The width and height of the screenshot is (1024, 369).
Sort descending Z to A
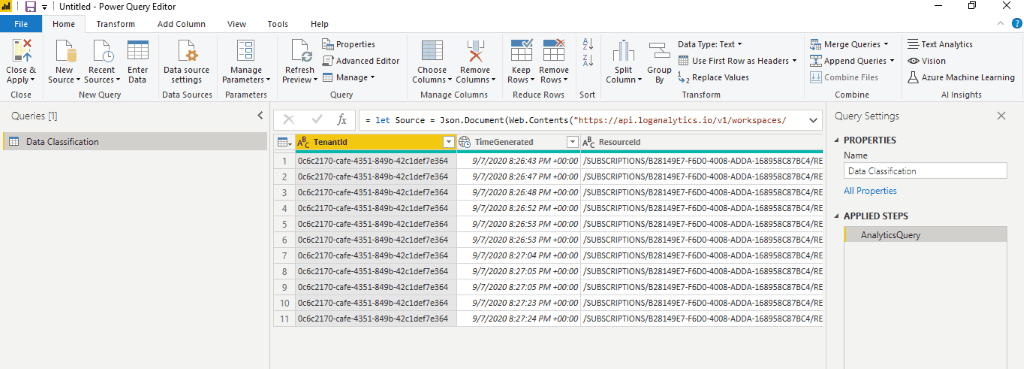[x=587, y=61]
